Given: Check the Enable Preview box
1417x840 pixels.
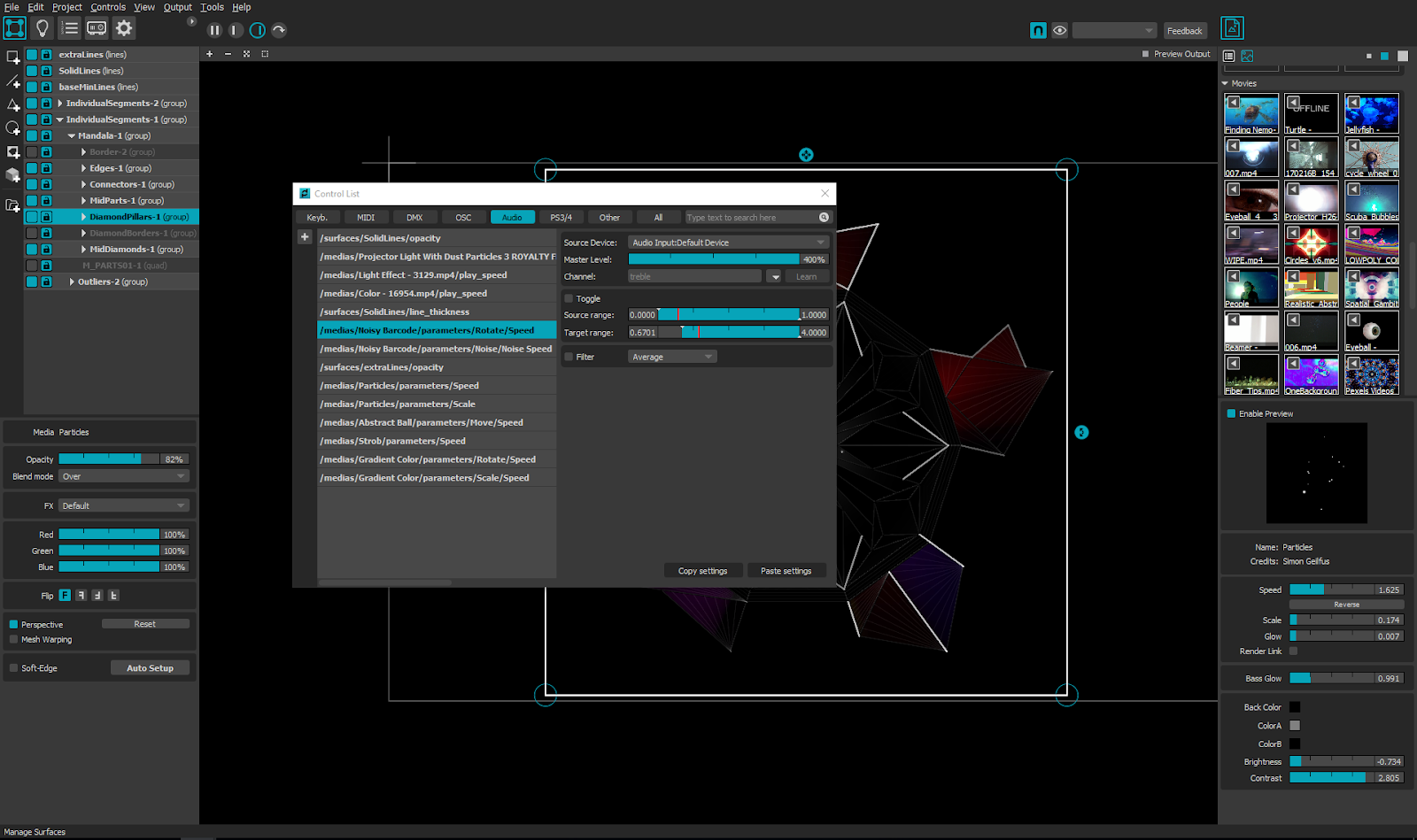Looking at the screenshot, I should click(x=1230, y=413).
